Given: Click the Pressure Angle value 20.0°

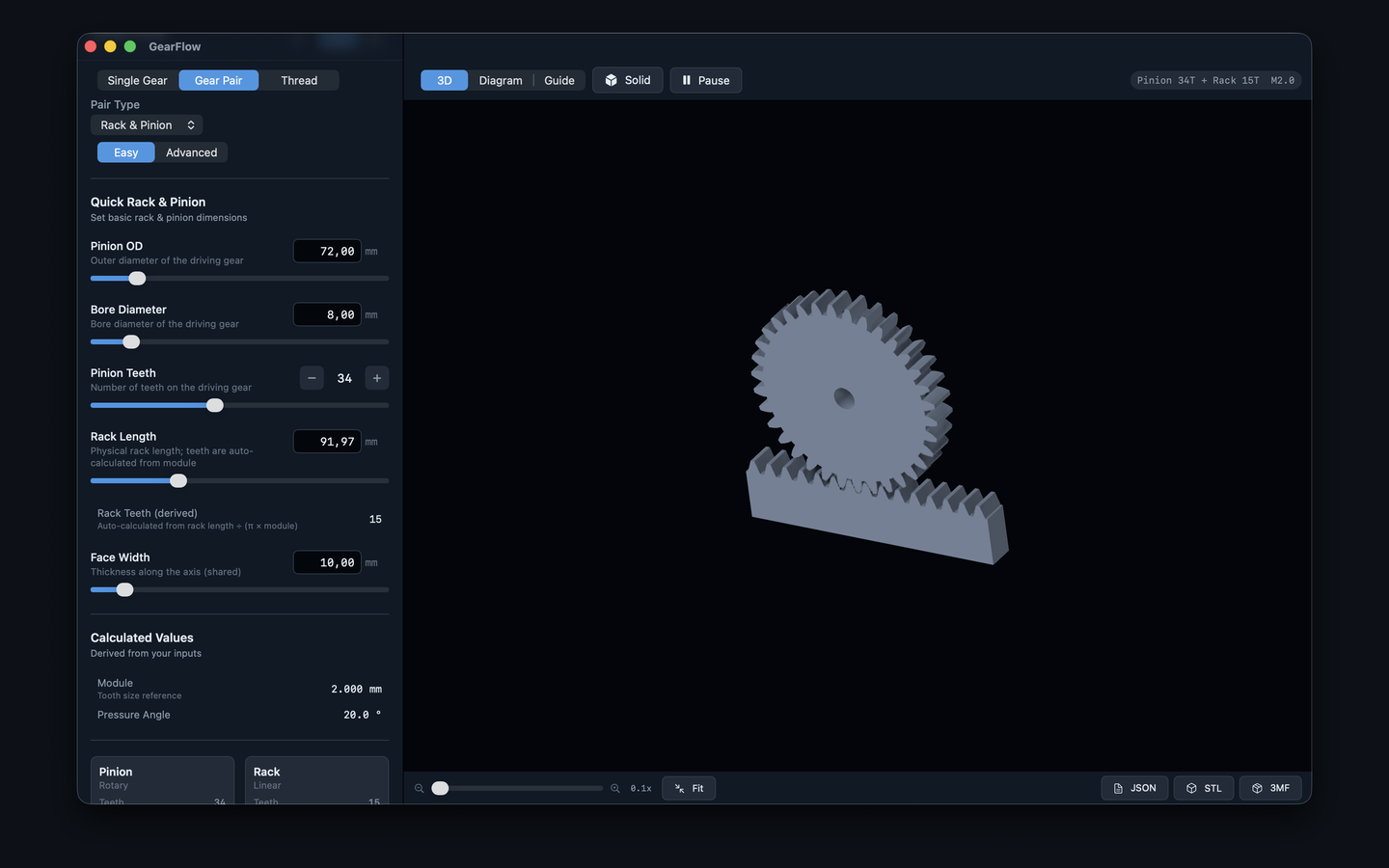Looking at the screenshot, I should pyautogui.click(x=363, y=715).
